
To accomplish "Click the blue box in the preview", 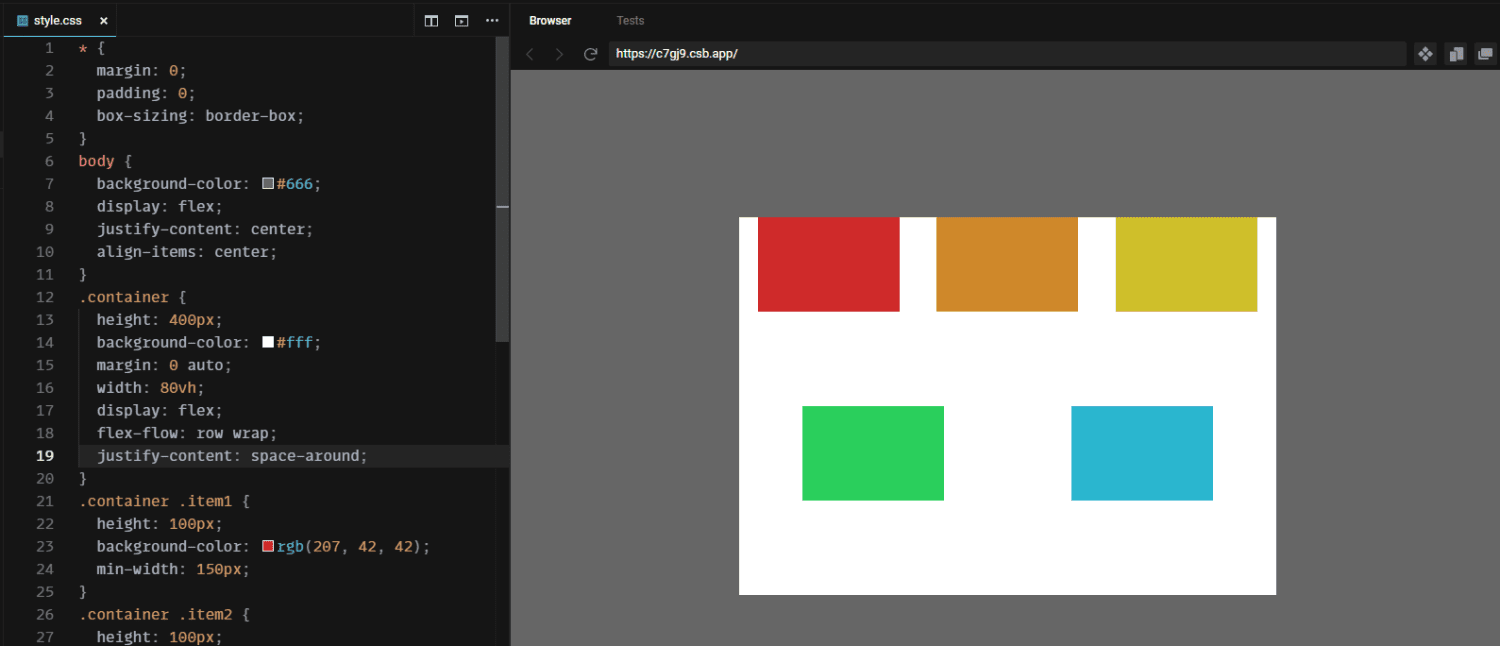I will 1142,453.
